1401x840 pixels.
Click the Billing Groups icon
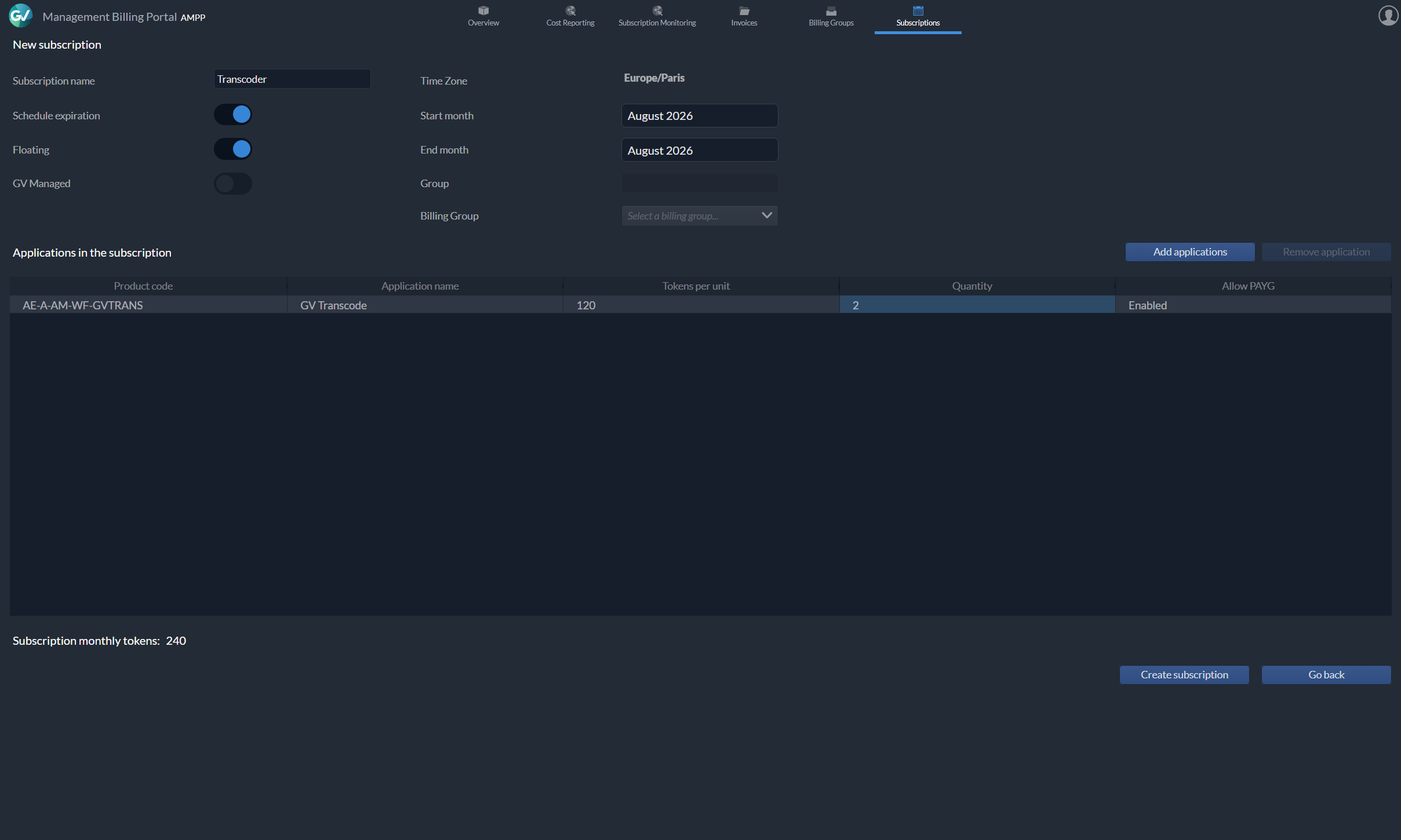pyautogui.click(x=831, y=10)
